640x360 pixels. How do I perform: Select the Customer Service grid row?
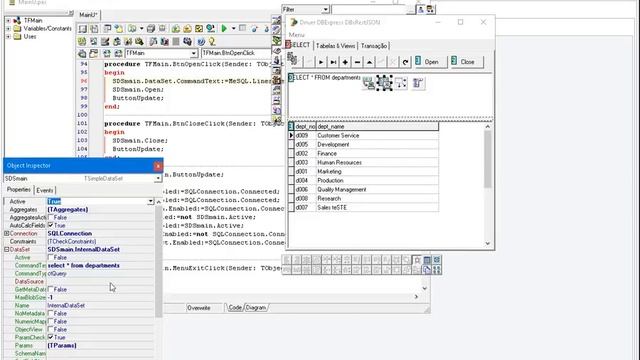pos(363,136)
